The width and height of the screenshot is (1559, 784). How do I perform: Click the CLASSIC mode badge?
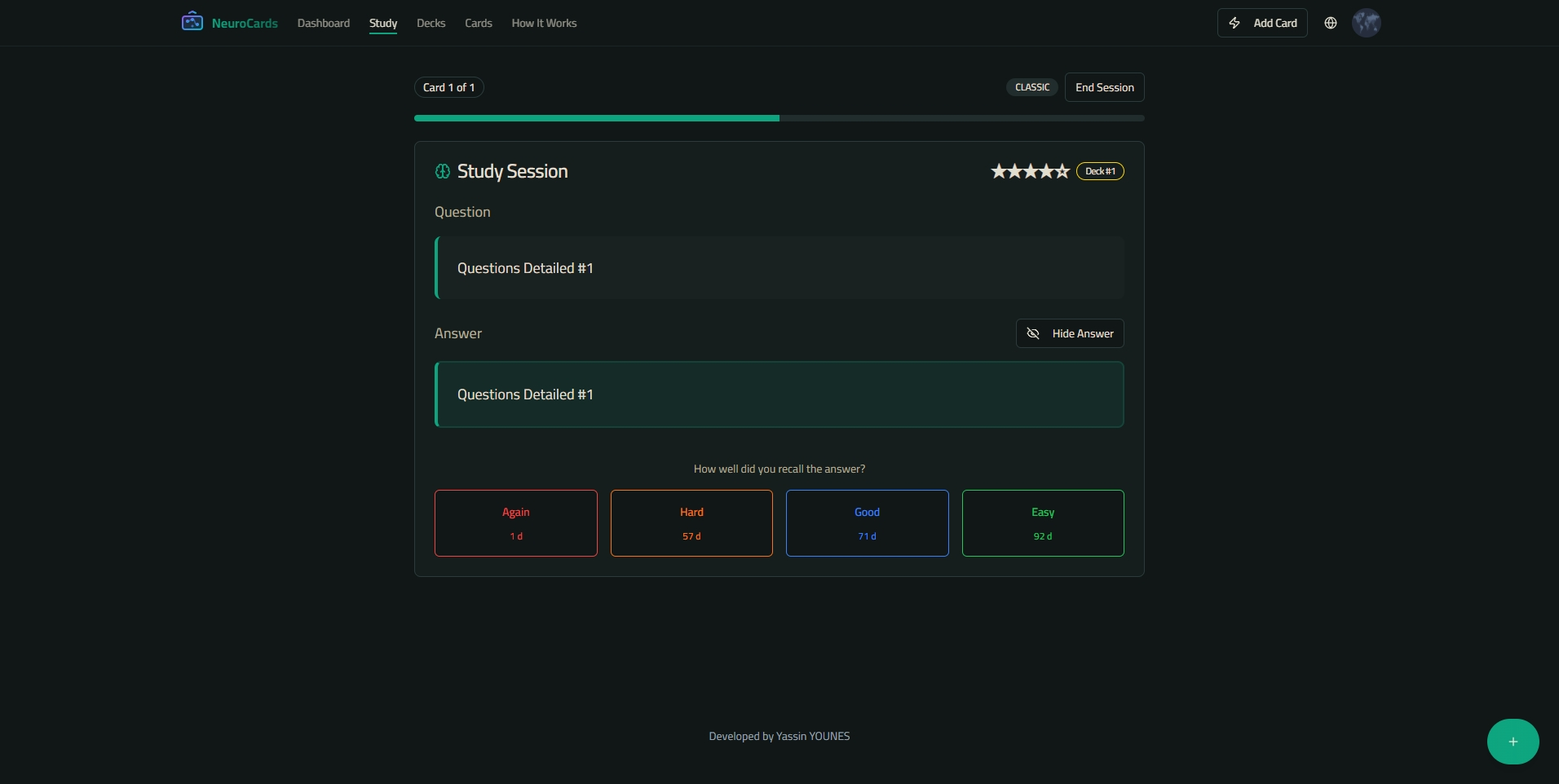[x=1032, y=87]
